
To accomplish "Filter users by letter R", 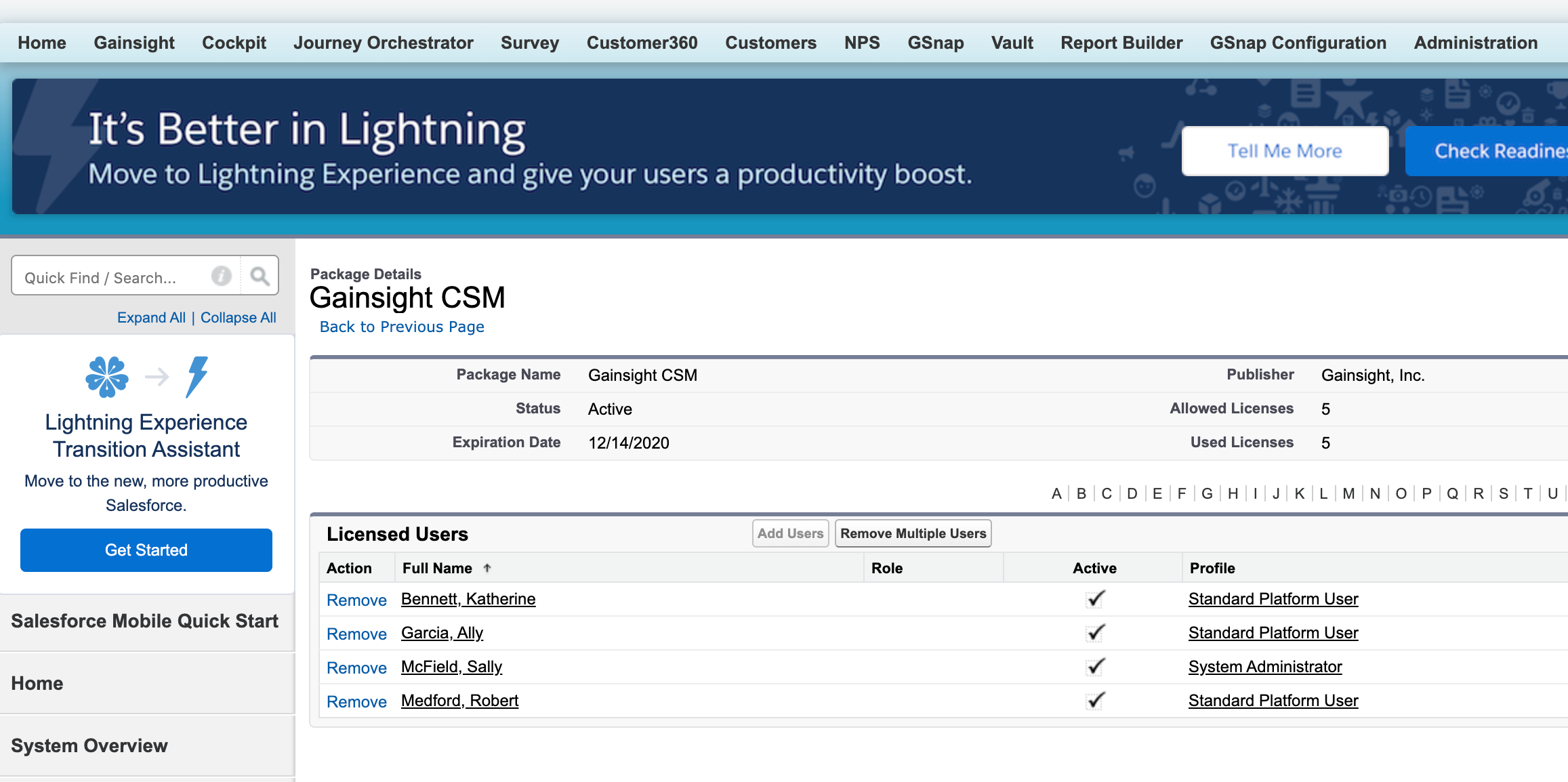I will [1479, 493].
